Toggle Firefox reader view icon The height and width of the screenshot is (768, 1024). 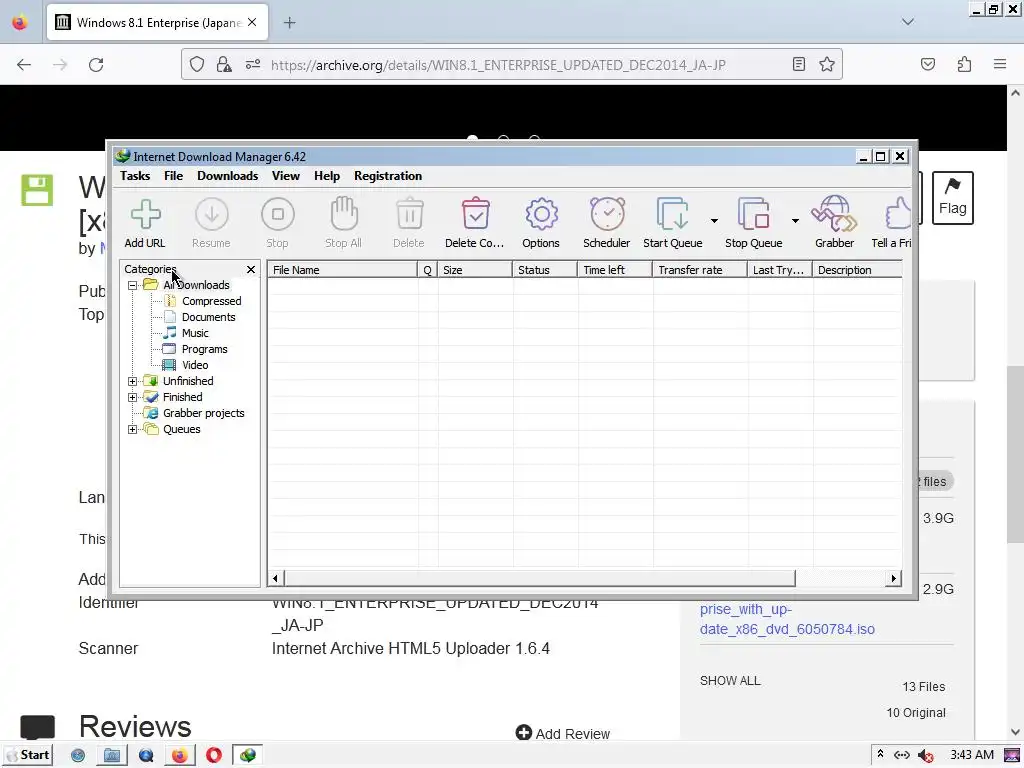tap(798, 64)
